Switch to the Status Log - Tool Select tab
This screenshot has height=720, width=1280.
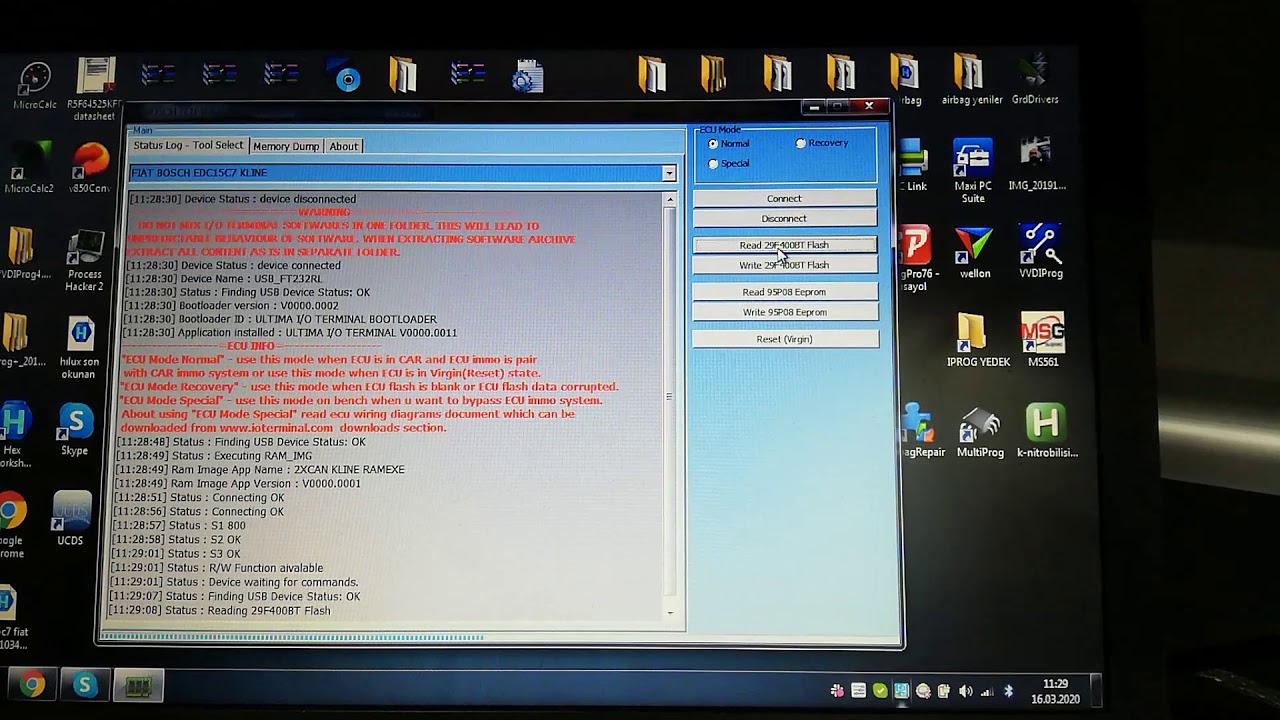[188, 145]
